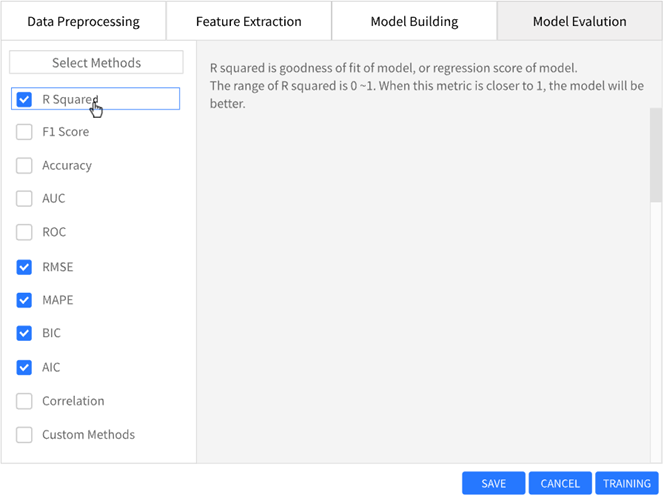Go to the Model Building tab
The height and width of the screenshot is (498, 664).
414,21
